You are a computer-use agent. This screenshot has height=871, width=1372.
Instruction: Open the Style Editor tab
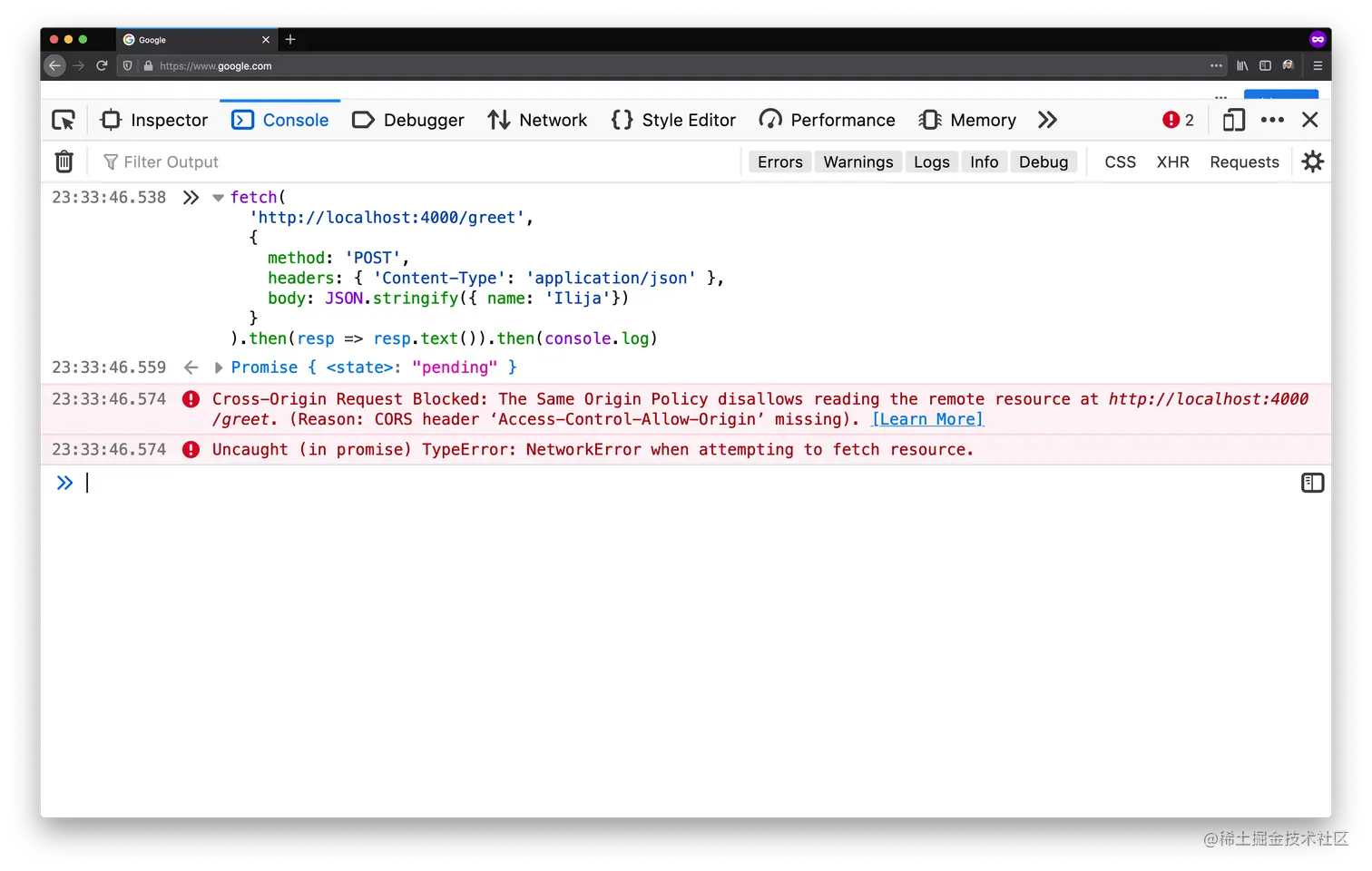point(673,120)
